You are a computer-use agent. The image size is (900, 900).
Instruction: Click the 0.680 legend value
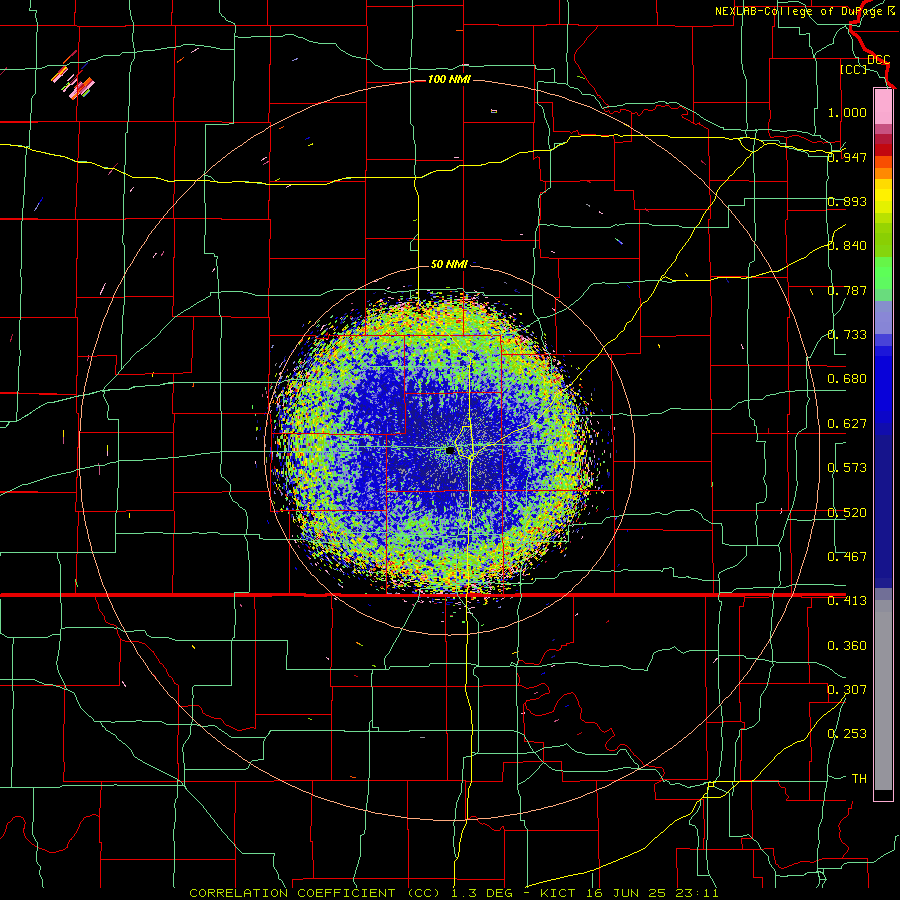[847, 379]
